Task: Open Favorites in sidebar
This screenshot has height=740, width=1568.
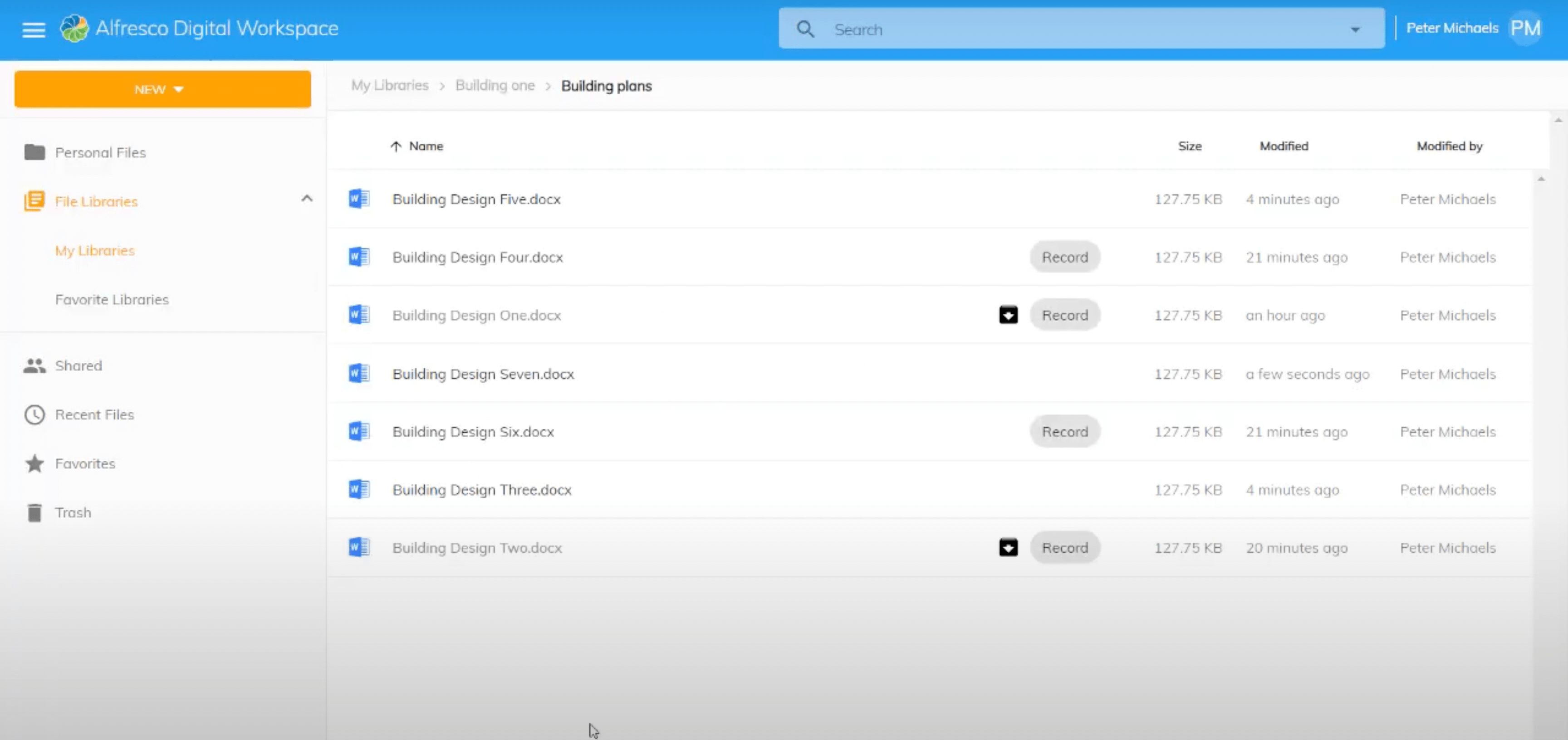Action: coord(85,464)
